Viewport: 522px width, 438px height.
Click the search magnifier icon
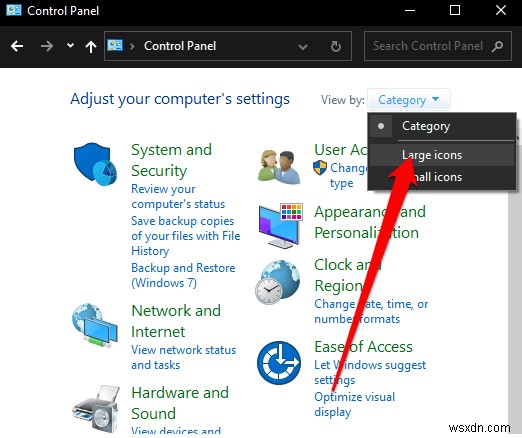click(x=497, y=46)
